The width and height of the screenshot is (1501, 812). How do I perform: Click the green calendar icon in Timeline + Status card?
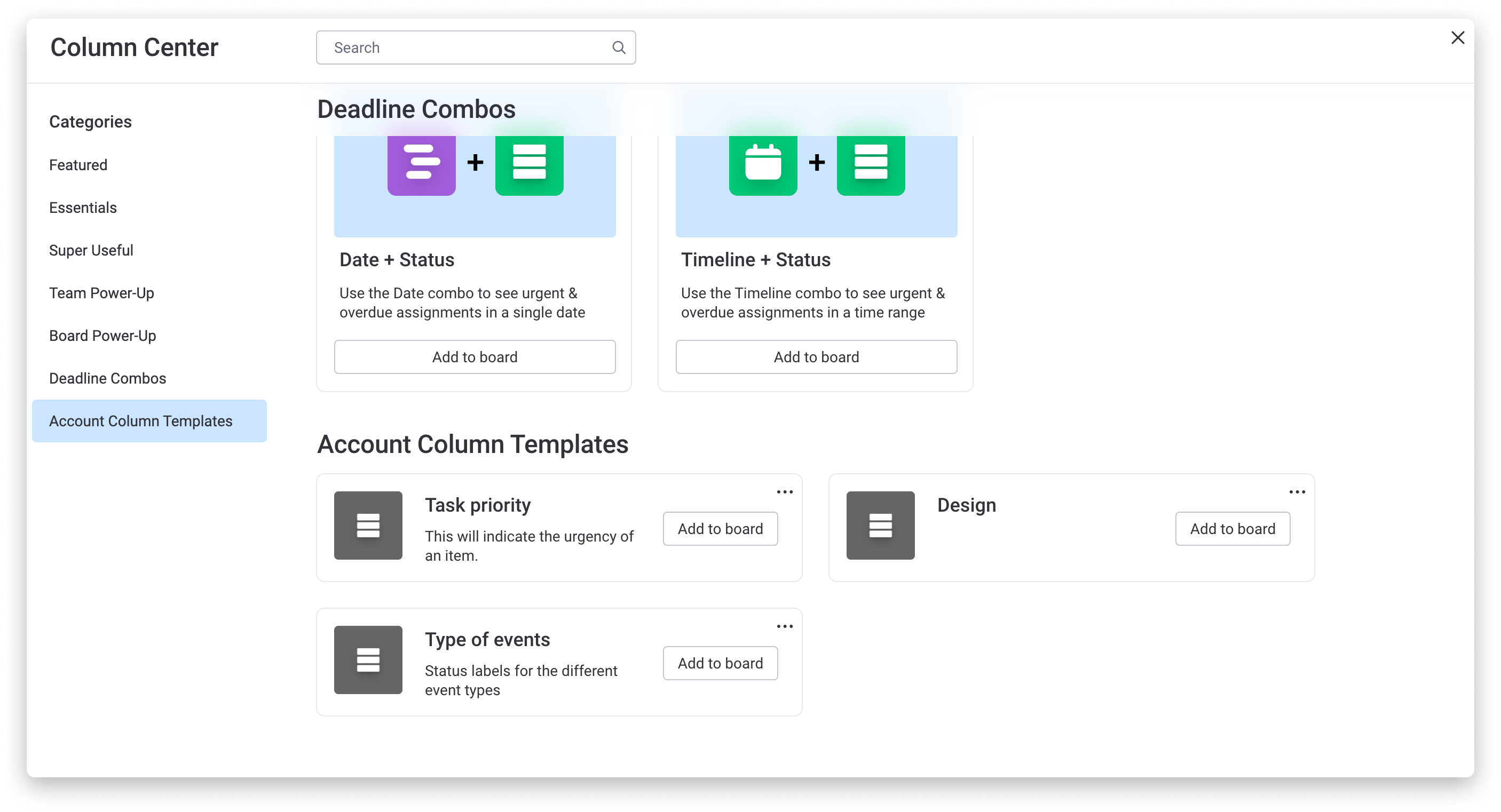763,163
